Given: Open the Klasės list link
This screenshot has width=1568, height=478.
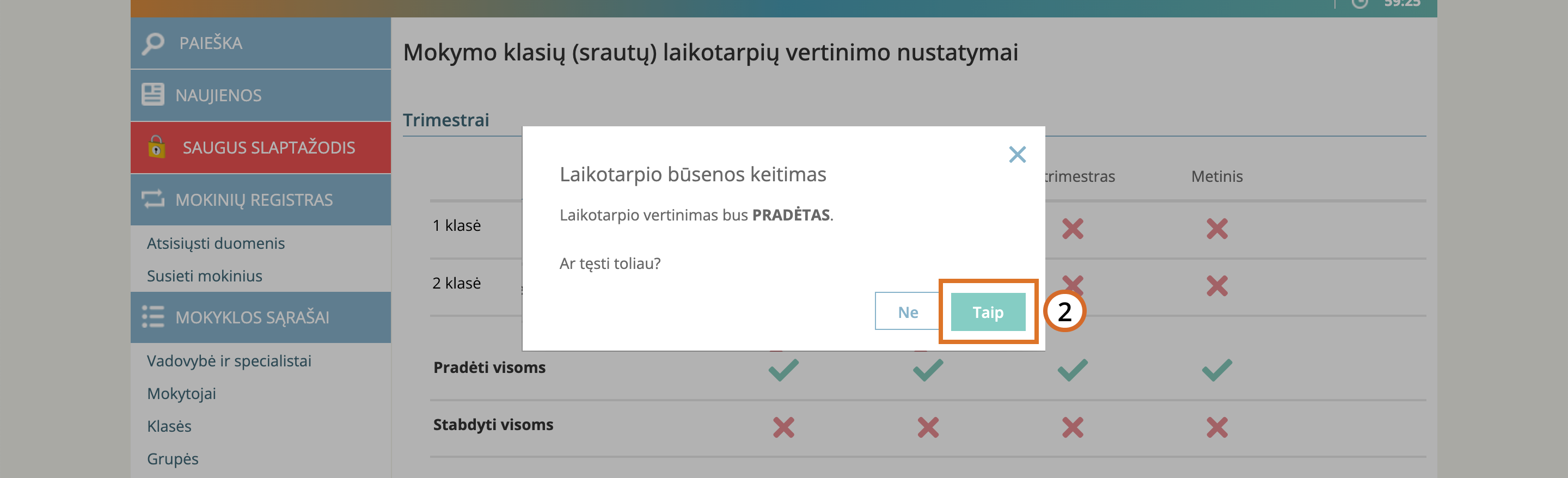Looking at the screenshot, I should coord(169,426).
